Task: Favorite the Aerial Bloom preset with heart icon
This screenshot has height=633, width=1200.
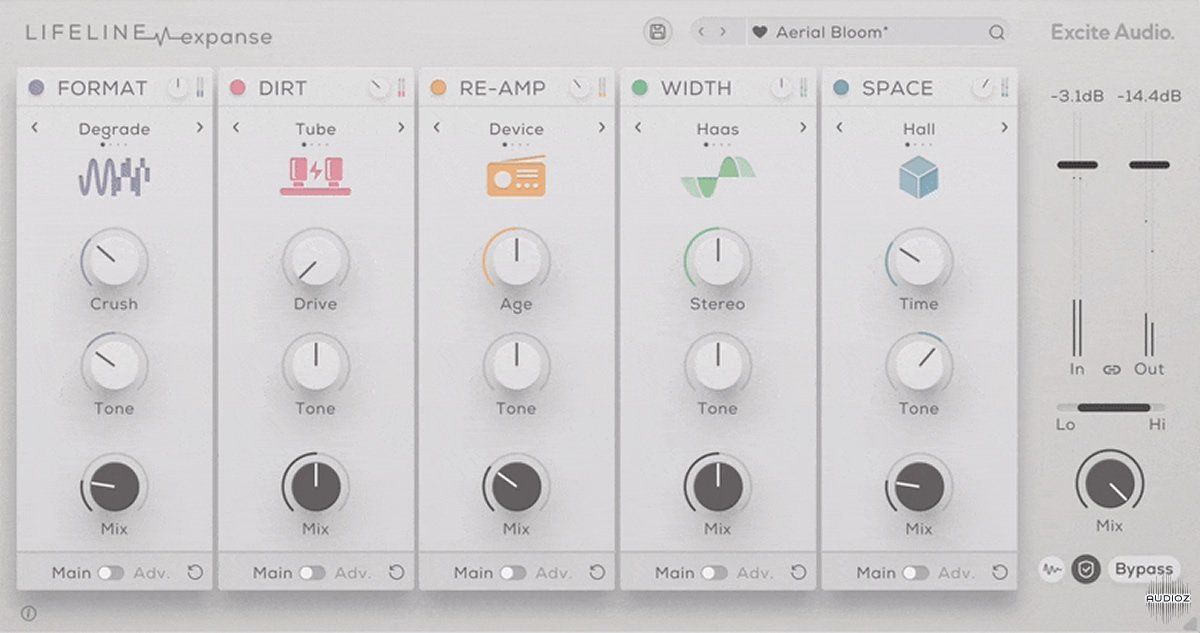Action: 759,32
